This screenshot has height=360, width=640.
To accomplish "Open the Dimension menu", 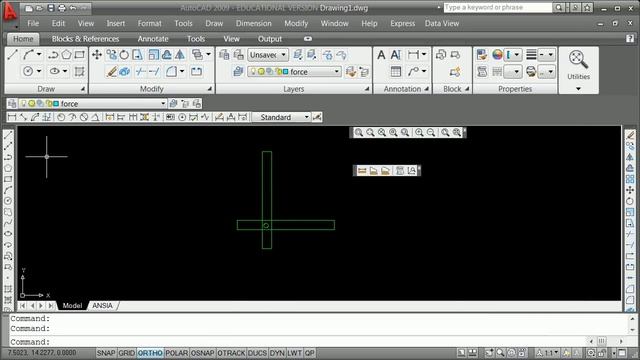I will (x=253, y=24).
